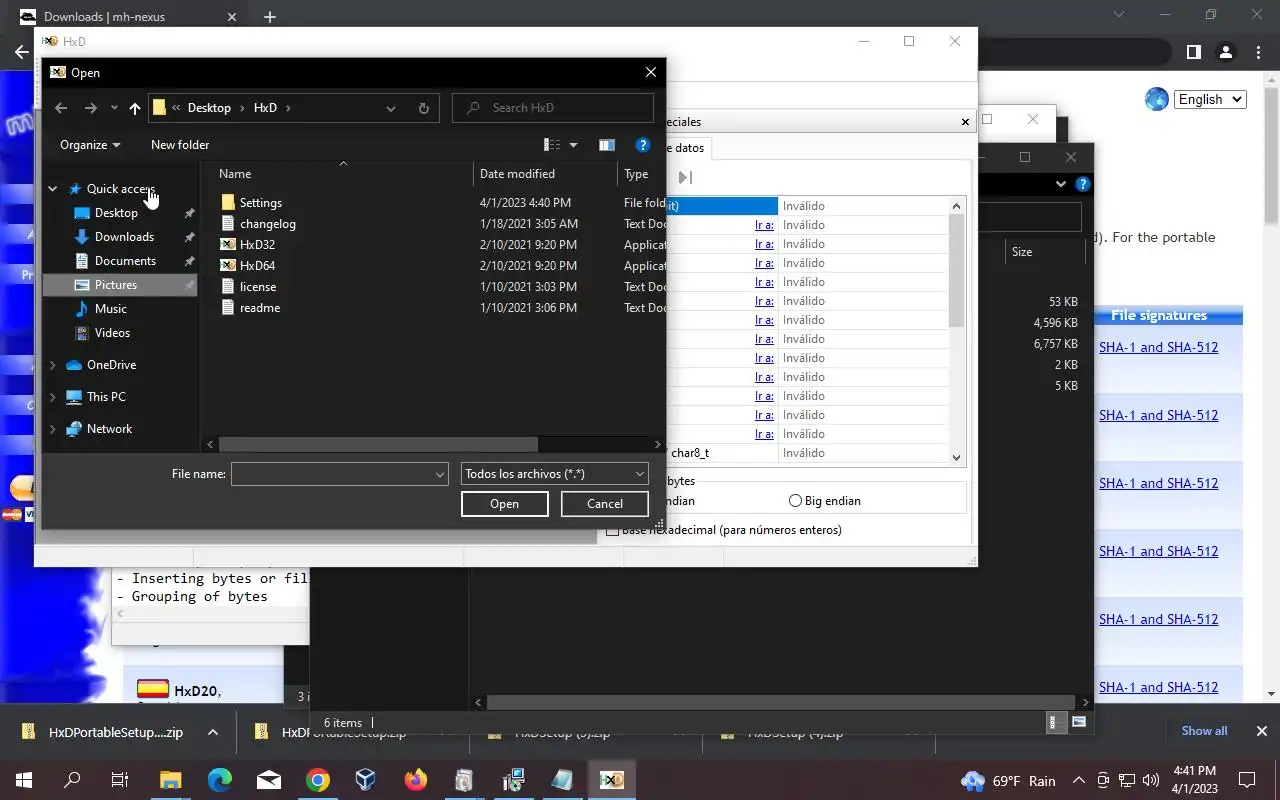Refresh the HxD folder listing
Screen dimensions: 1280x800
(424, 108)
